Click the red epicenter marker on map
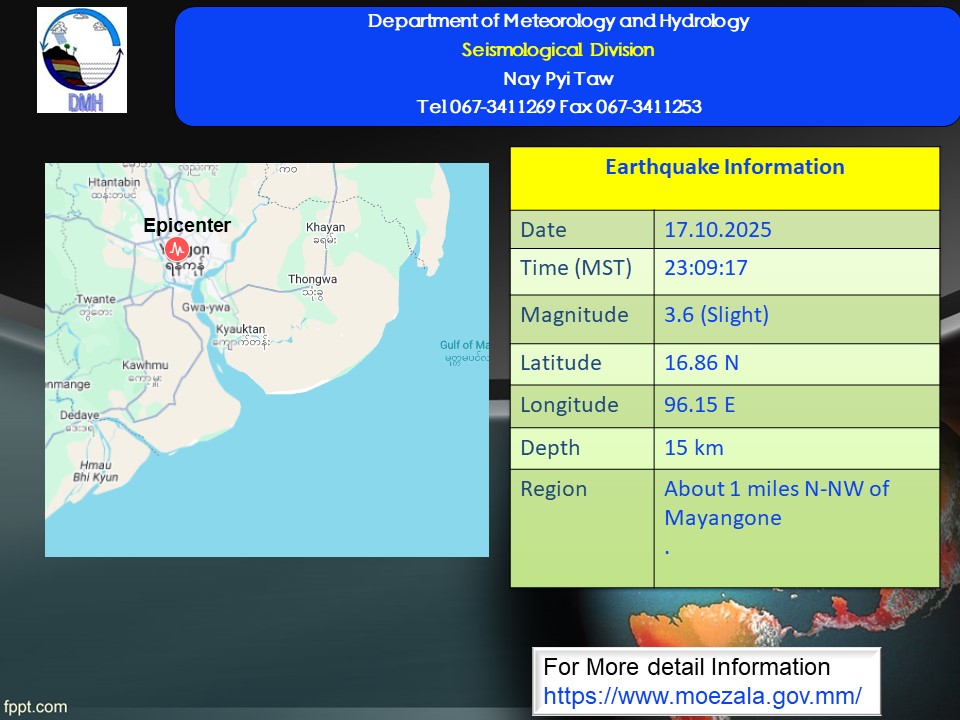The image size is (960, 720). [x=177, y=247]
